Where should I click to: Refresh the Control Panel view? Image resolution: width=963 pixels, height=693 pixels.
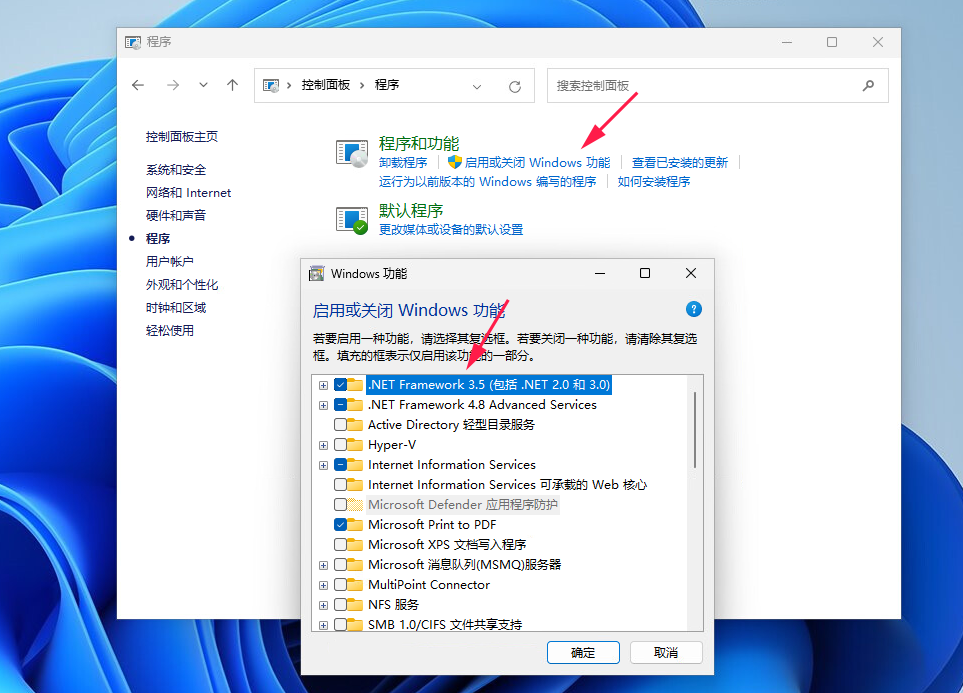(x=515, y=87)
